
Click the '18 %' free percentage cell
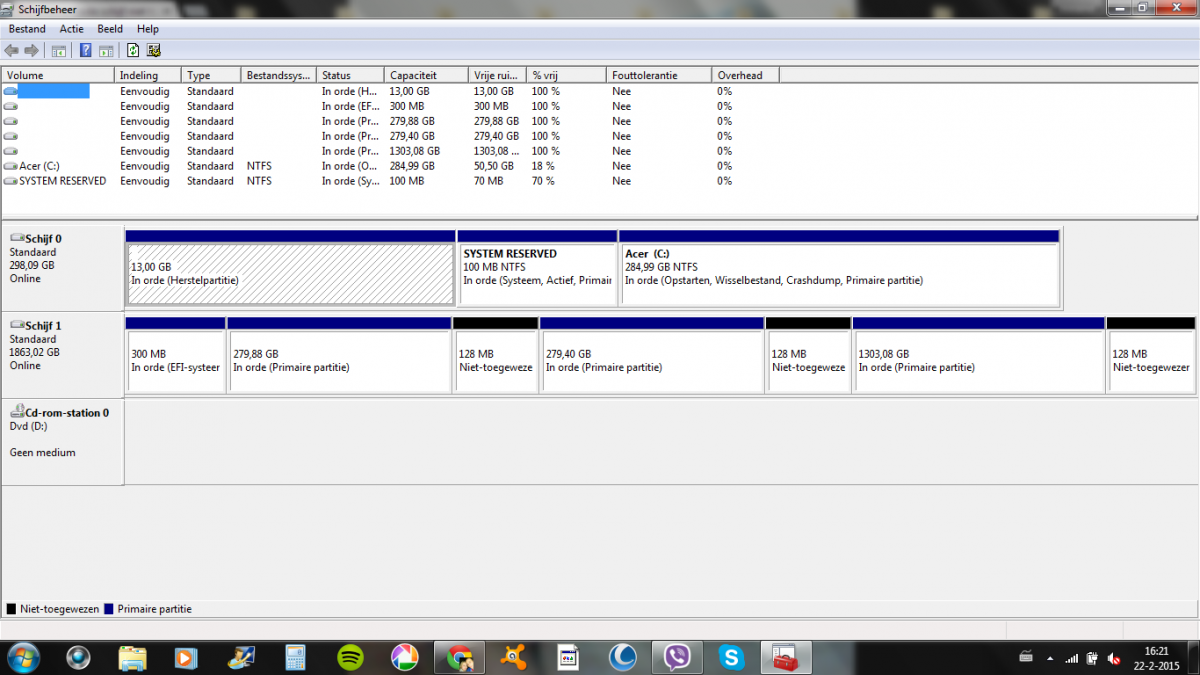pos(545,166)
